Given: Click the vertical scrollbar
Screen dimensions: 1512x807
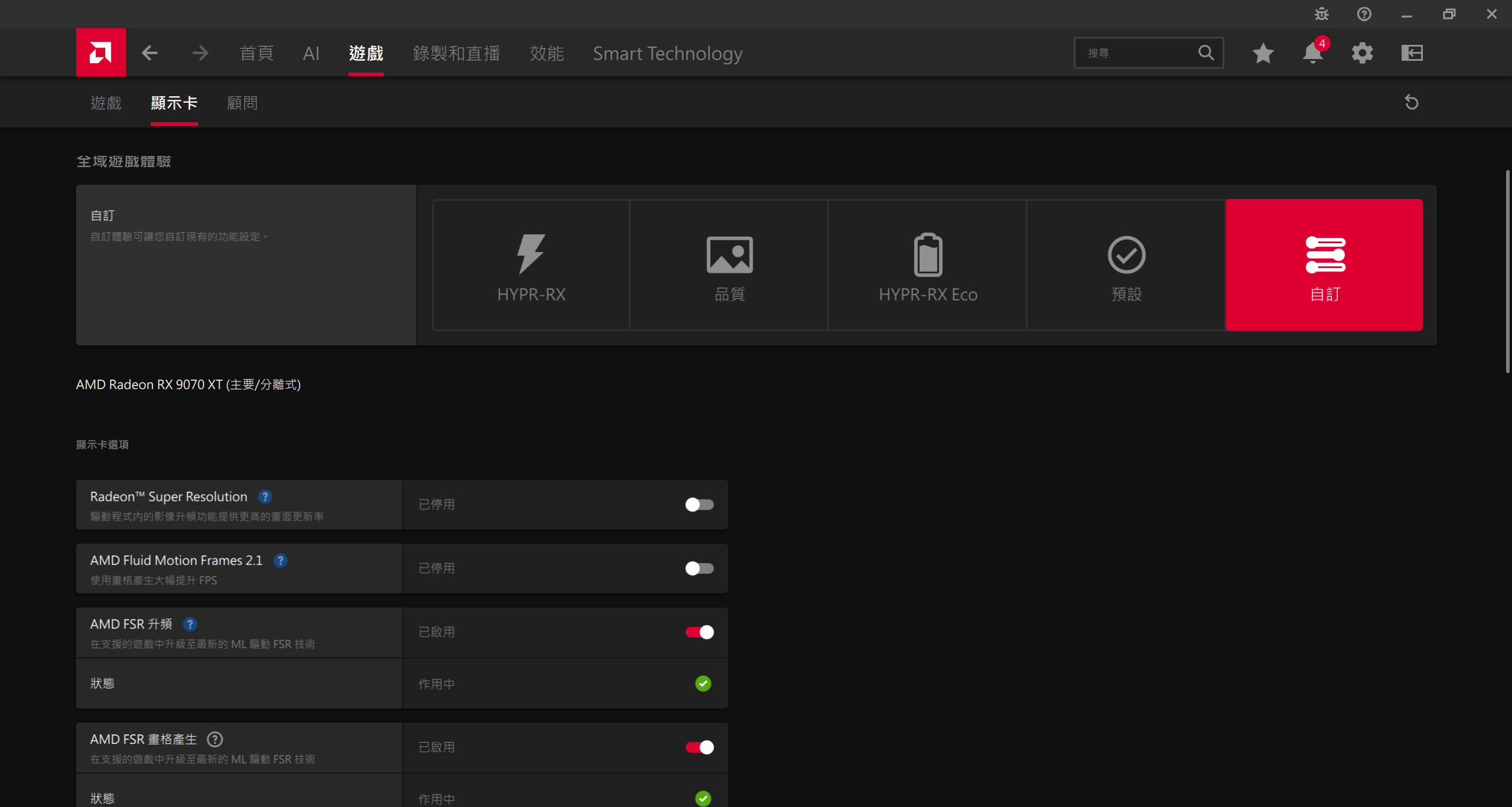Looking at the screenshot, I should click(1507, 272).
